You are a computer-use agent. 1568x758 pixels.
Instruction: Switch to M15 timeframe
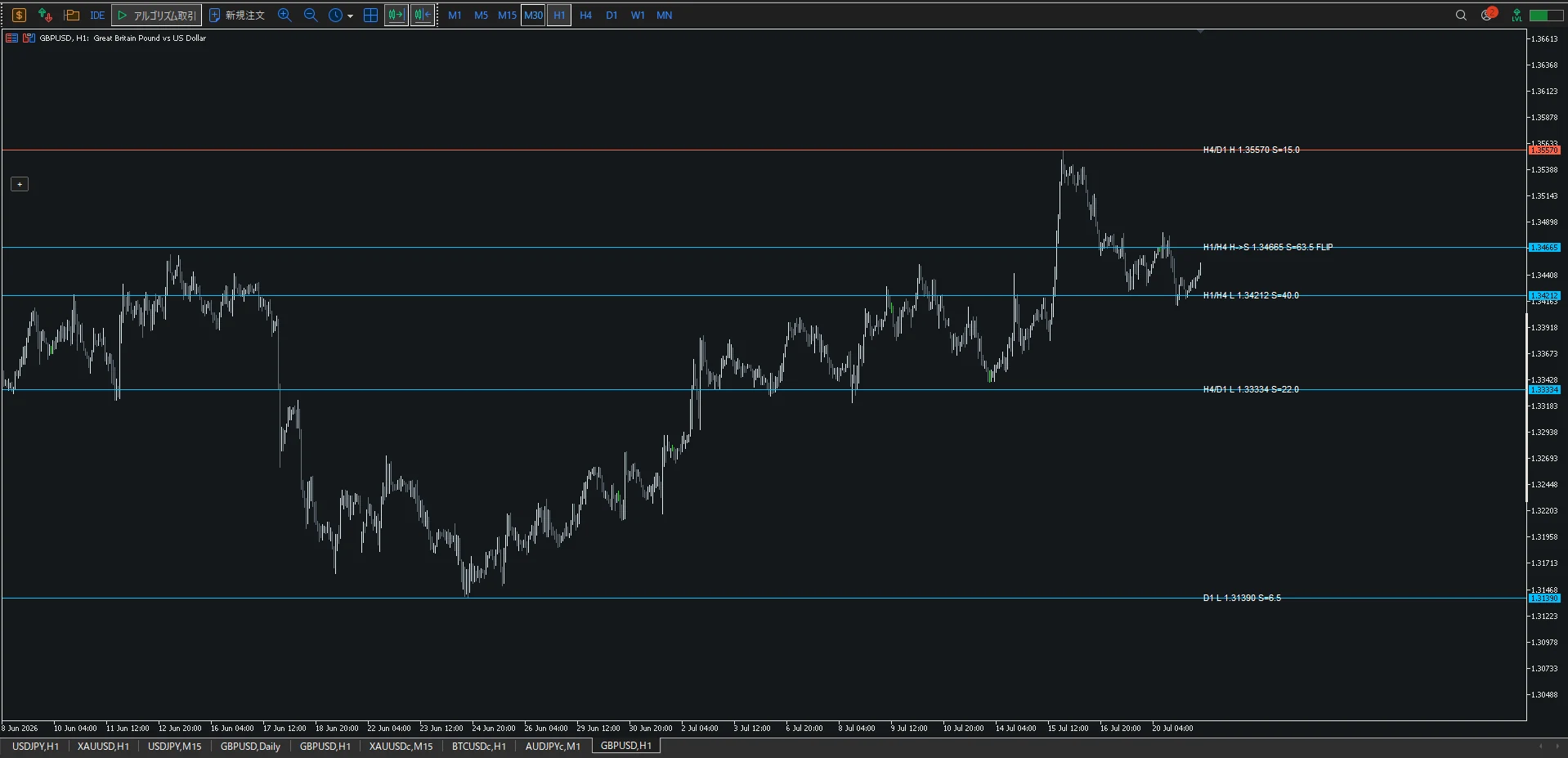507,15
